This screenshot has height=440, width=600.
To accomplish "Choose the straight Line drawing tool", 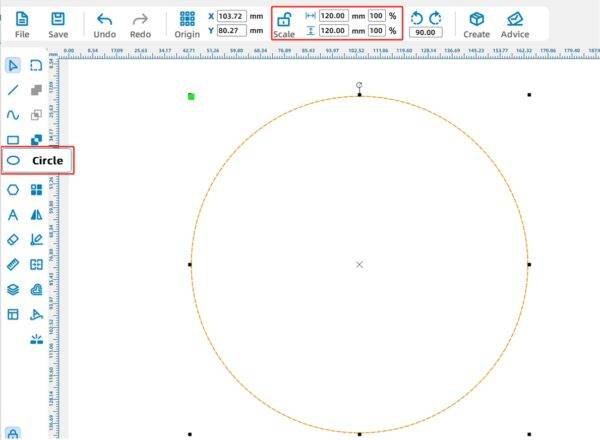I will click(x=13, y=89).
